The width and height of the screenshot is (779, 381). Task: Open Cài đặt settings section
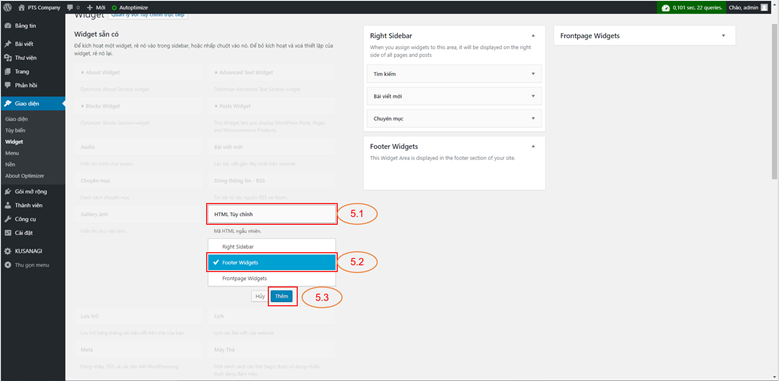32,232
